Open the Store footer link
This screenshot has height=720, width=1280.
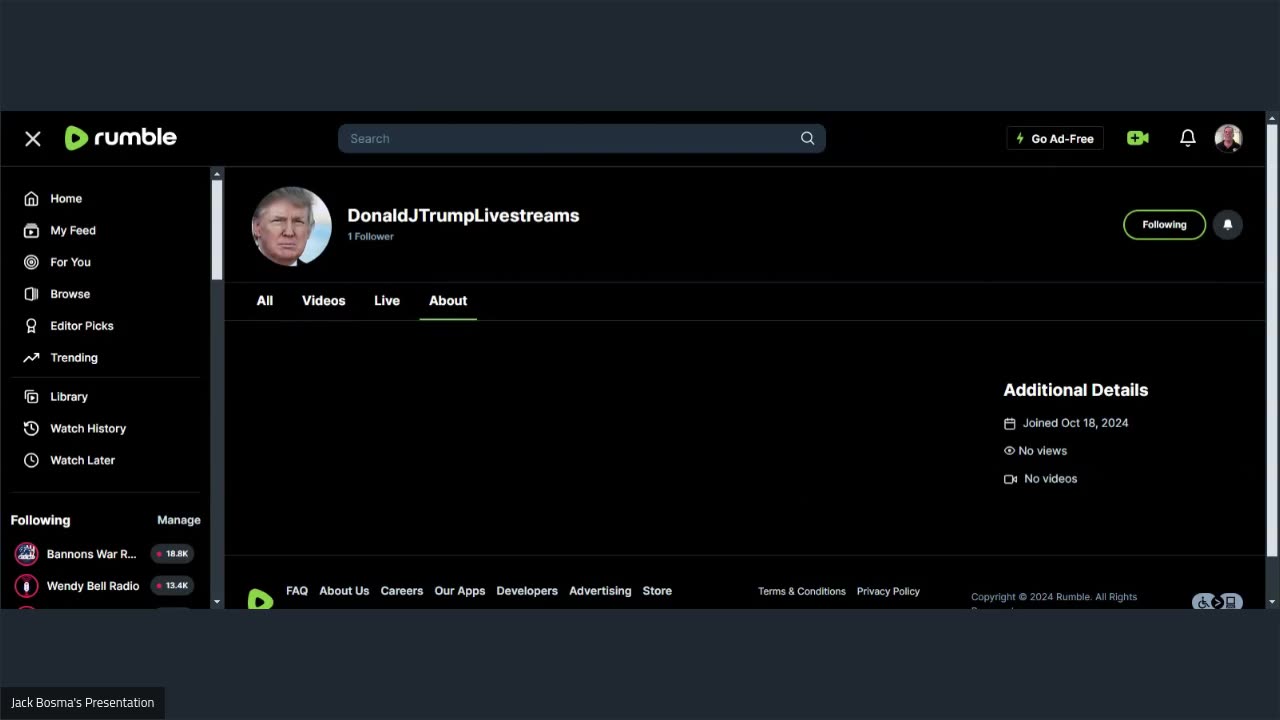657,591
